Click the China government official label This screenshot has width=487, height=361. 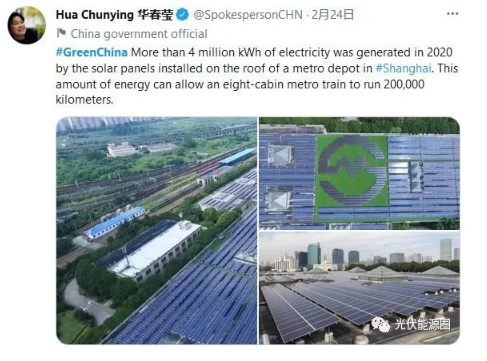139,34
